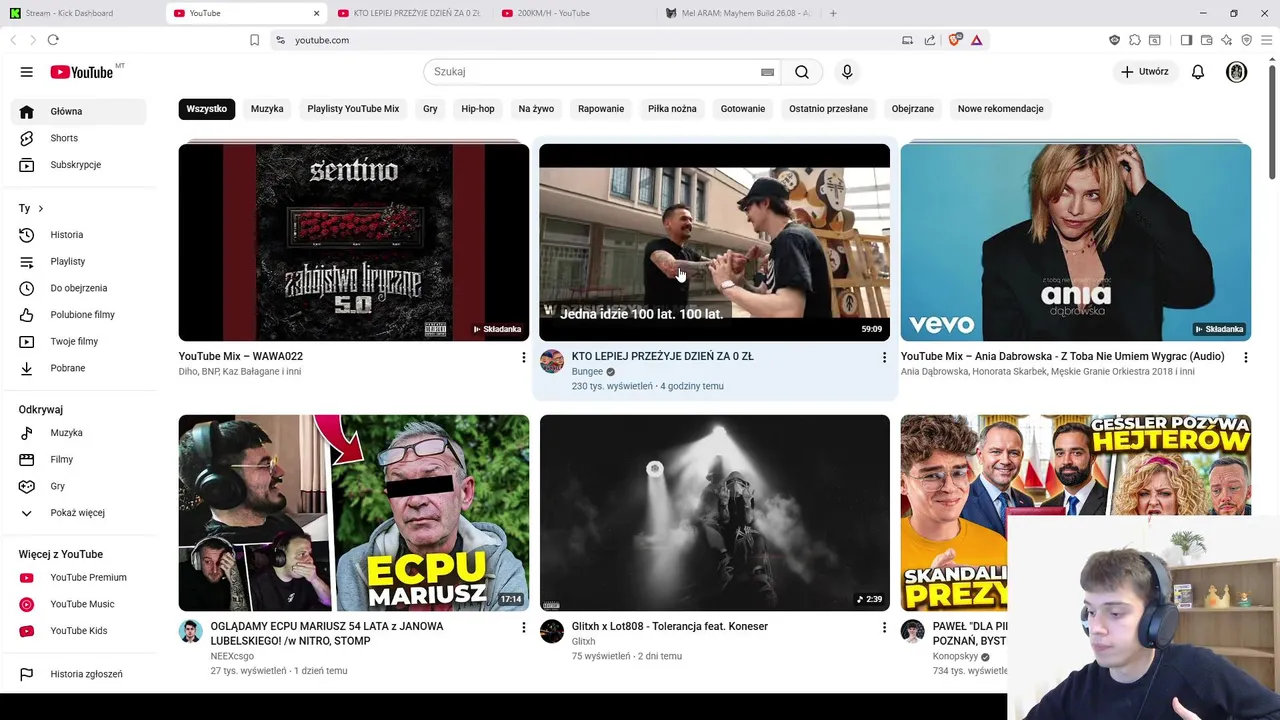Click Glitxh channel avatar
The width and height of the screenshot is (1280, 720).
[552, 632]
